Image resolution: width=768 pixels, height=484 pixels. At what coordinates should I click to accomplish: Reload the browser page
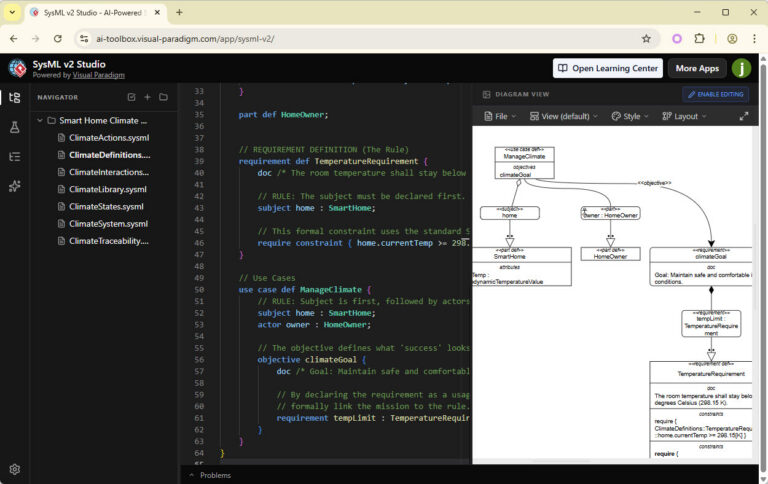pyautogui.click(x=58, y=39)
